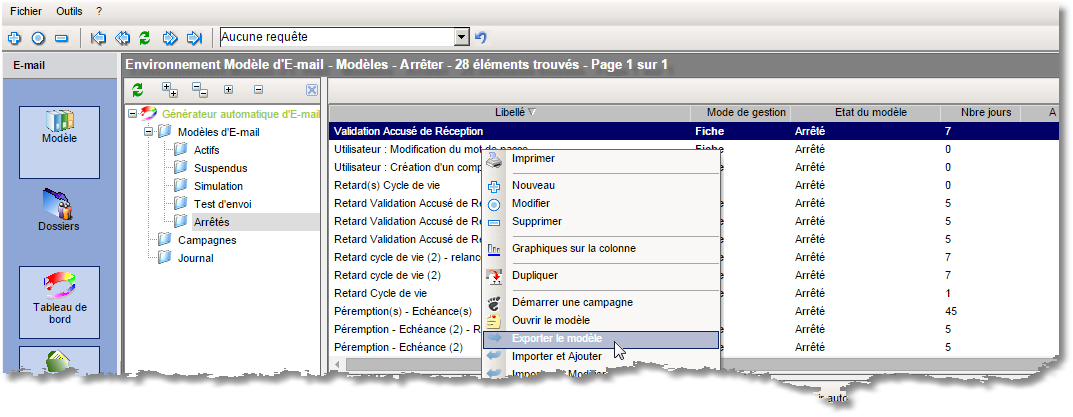Image resolution: width=1073 pixels, height=417 pixels.
Task: Click the expand all tree nodes icon
Action: [169, 89]
